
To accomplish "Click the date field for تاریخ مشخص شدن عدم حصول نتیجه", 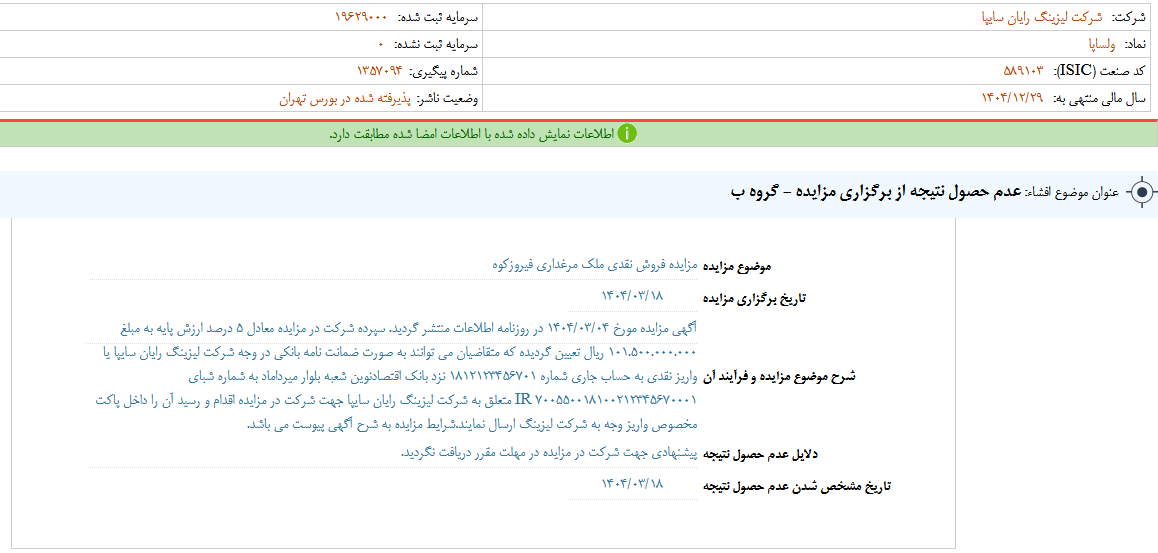I will click(x=631, y=484).
